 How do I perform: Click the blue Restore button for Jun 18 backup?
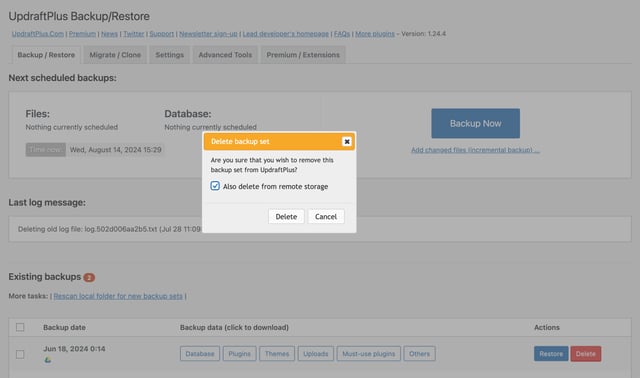(x=551, y=354)
